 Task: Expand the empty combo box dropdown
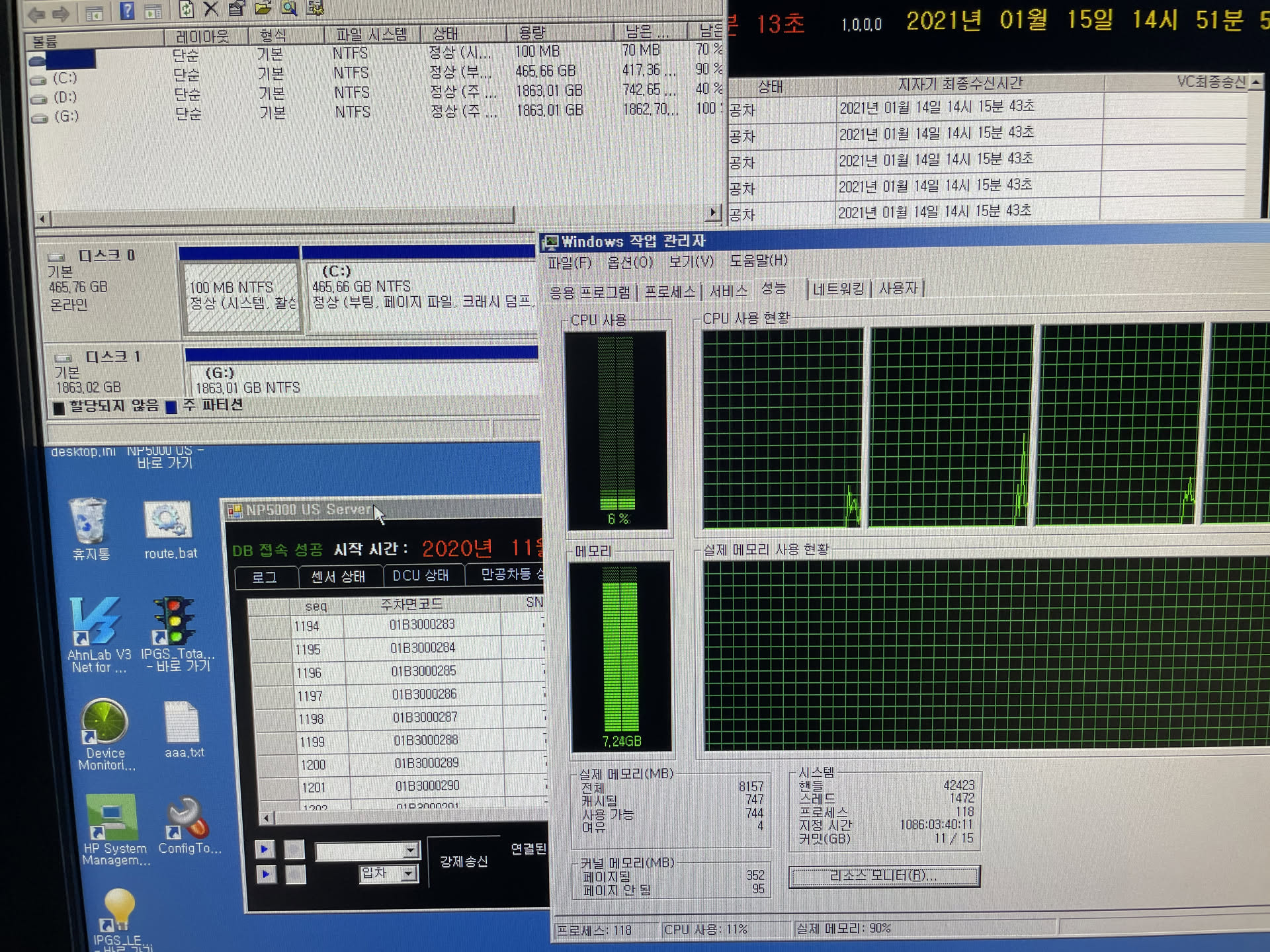(411, 850)
